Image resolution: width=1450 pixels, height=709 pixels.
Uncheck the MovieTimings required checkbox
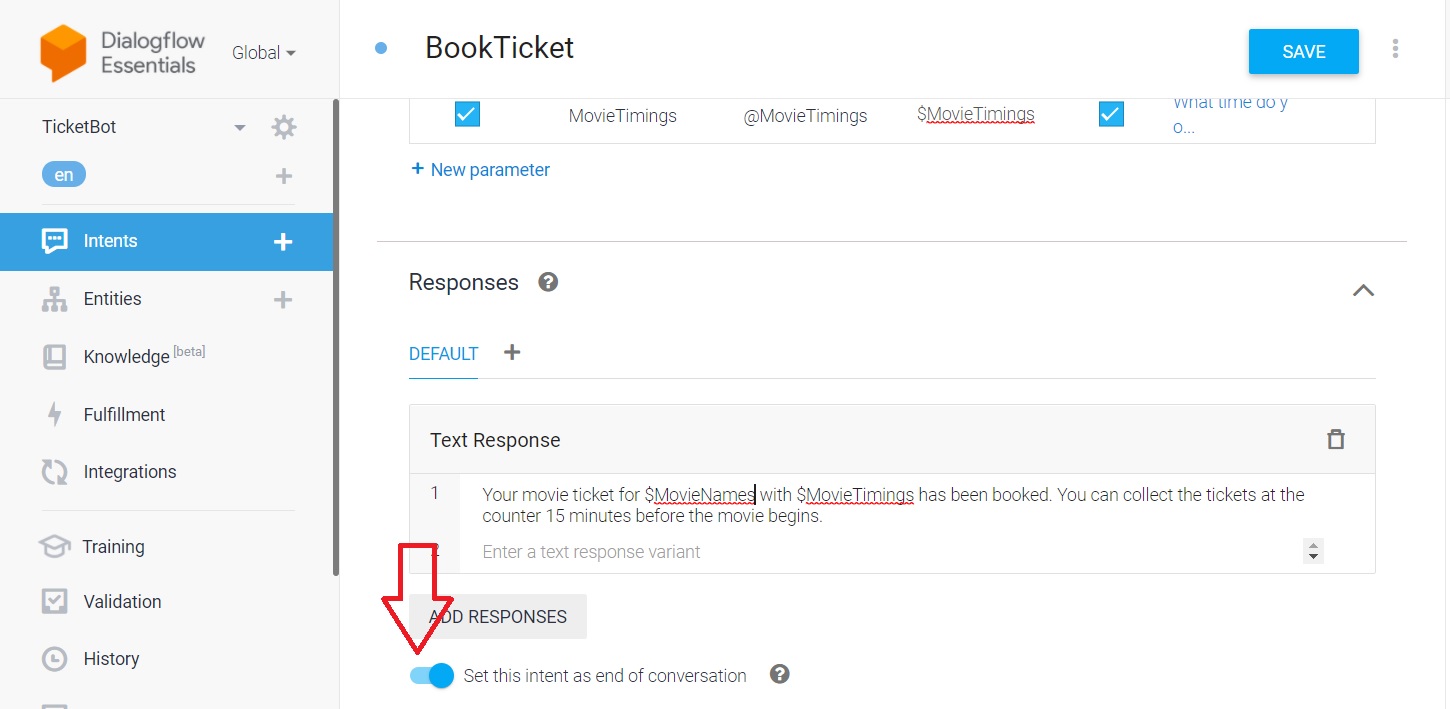click(466, 114)
